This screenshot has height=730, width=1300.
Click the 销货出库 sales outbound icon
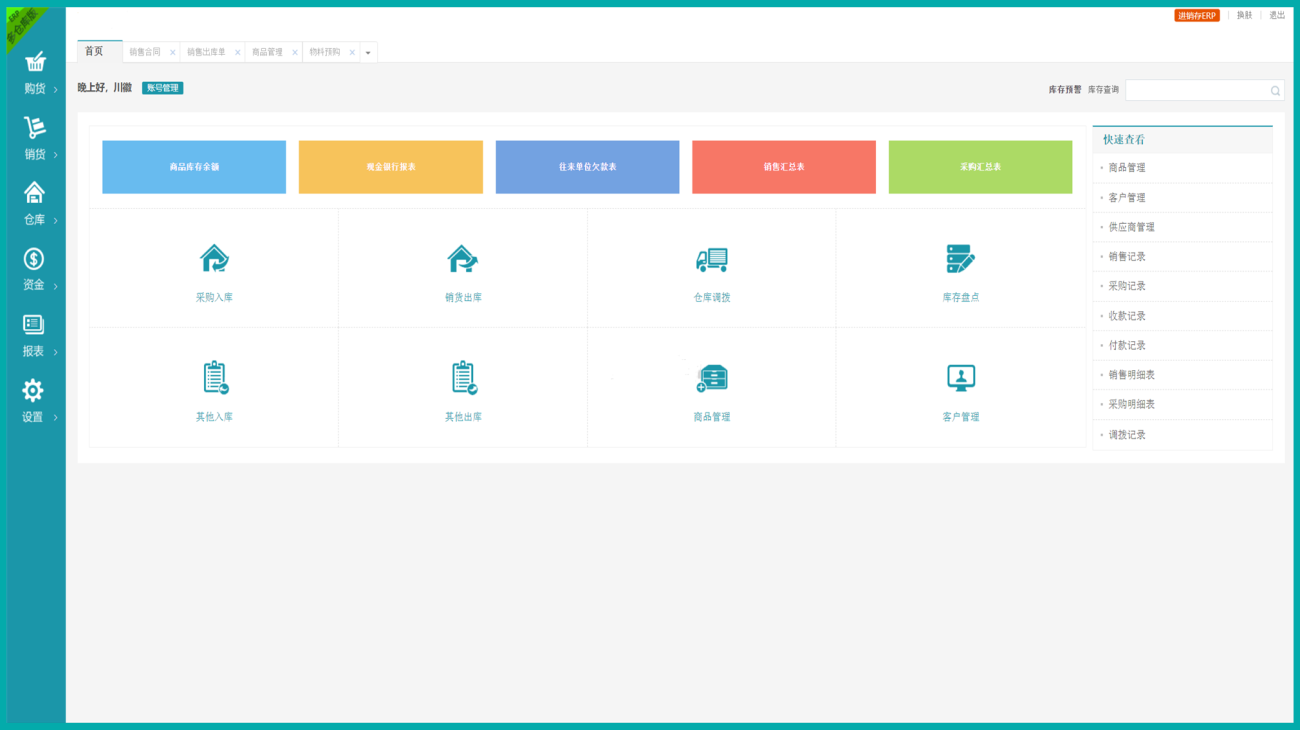click(462, 259)
